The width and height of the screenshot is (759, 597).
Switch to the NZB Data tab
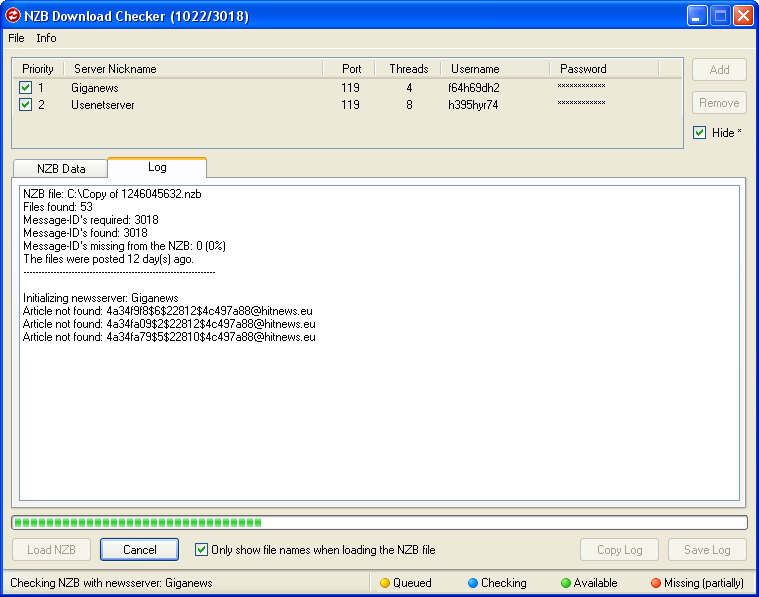coord(61,168)
